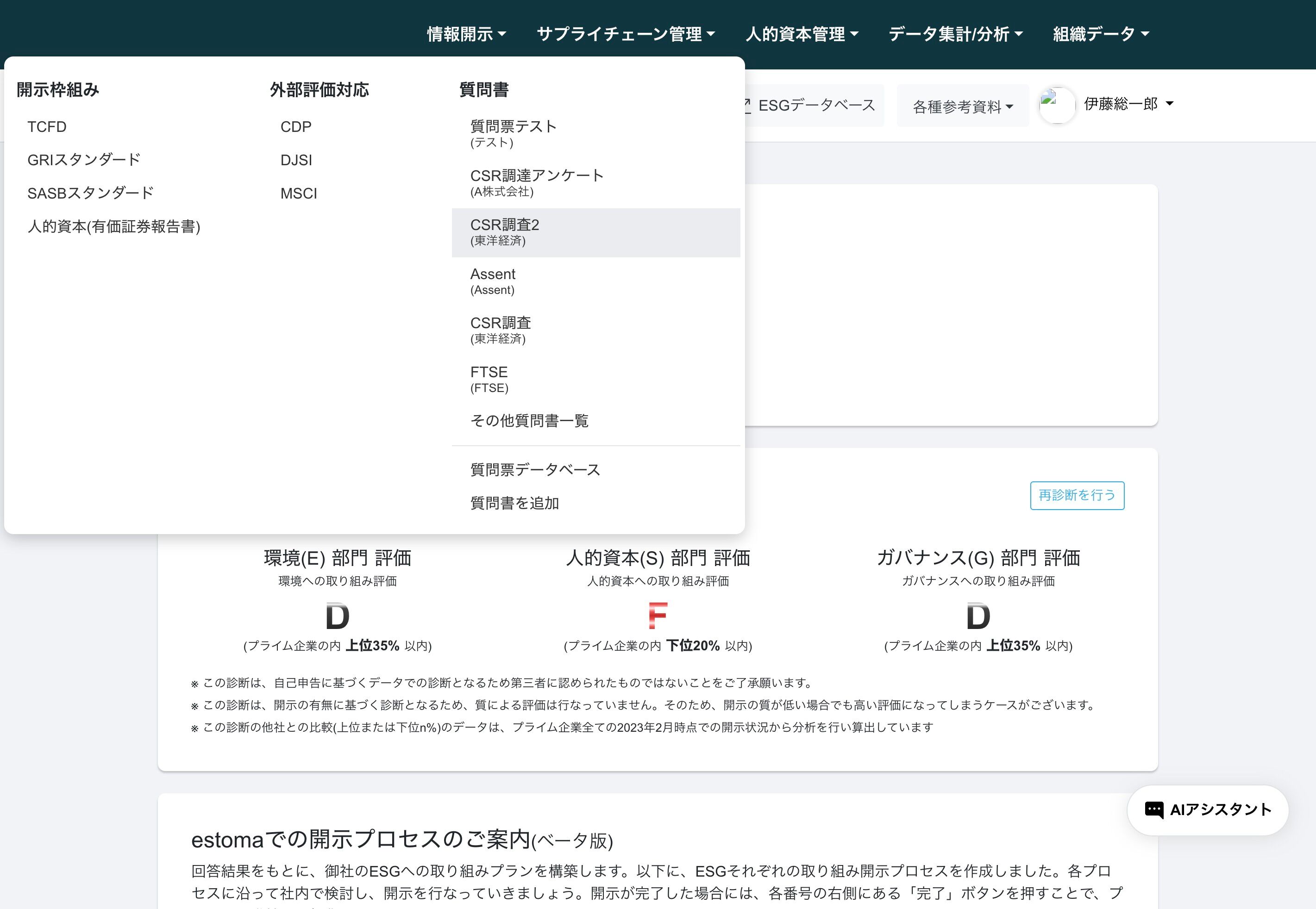Open その他質問書一覧 list
The image size is (1316, 909).
coord(529,420)
